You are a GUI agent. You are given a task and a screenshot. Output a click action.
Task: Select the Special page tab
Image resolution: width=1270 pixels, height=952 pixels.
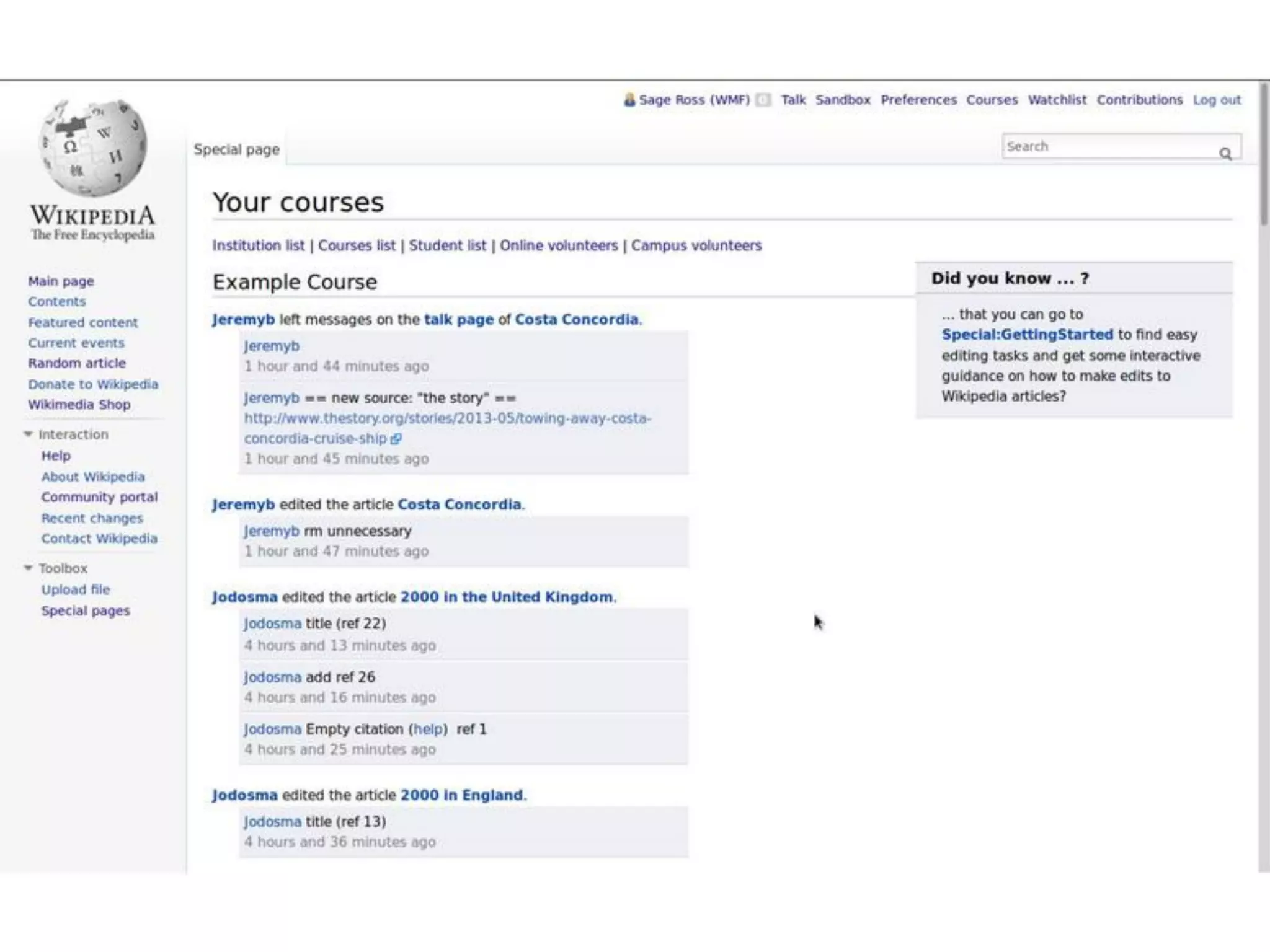(x=236, y=149)
